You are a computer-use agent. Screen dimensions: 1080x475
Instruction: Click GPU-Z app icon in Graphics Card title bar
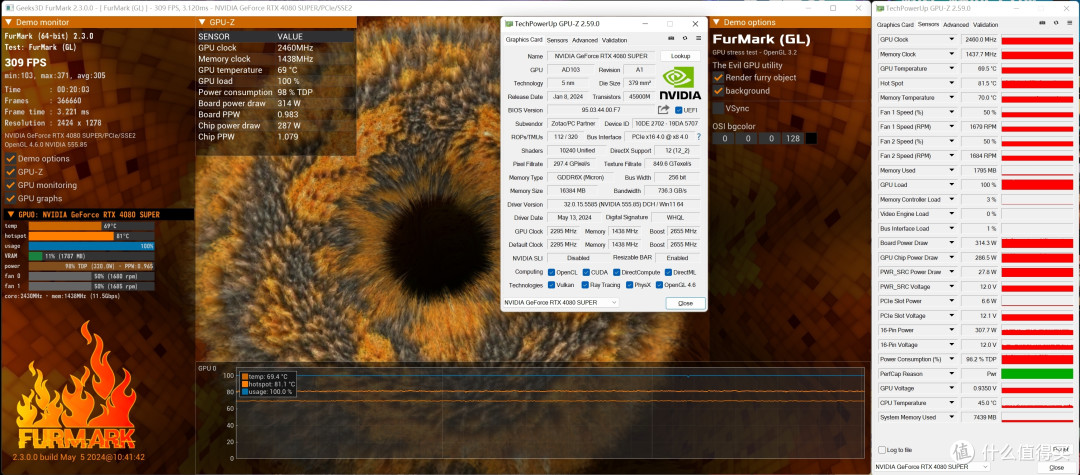(508, 23)
